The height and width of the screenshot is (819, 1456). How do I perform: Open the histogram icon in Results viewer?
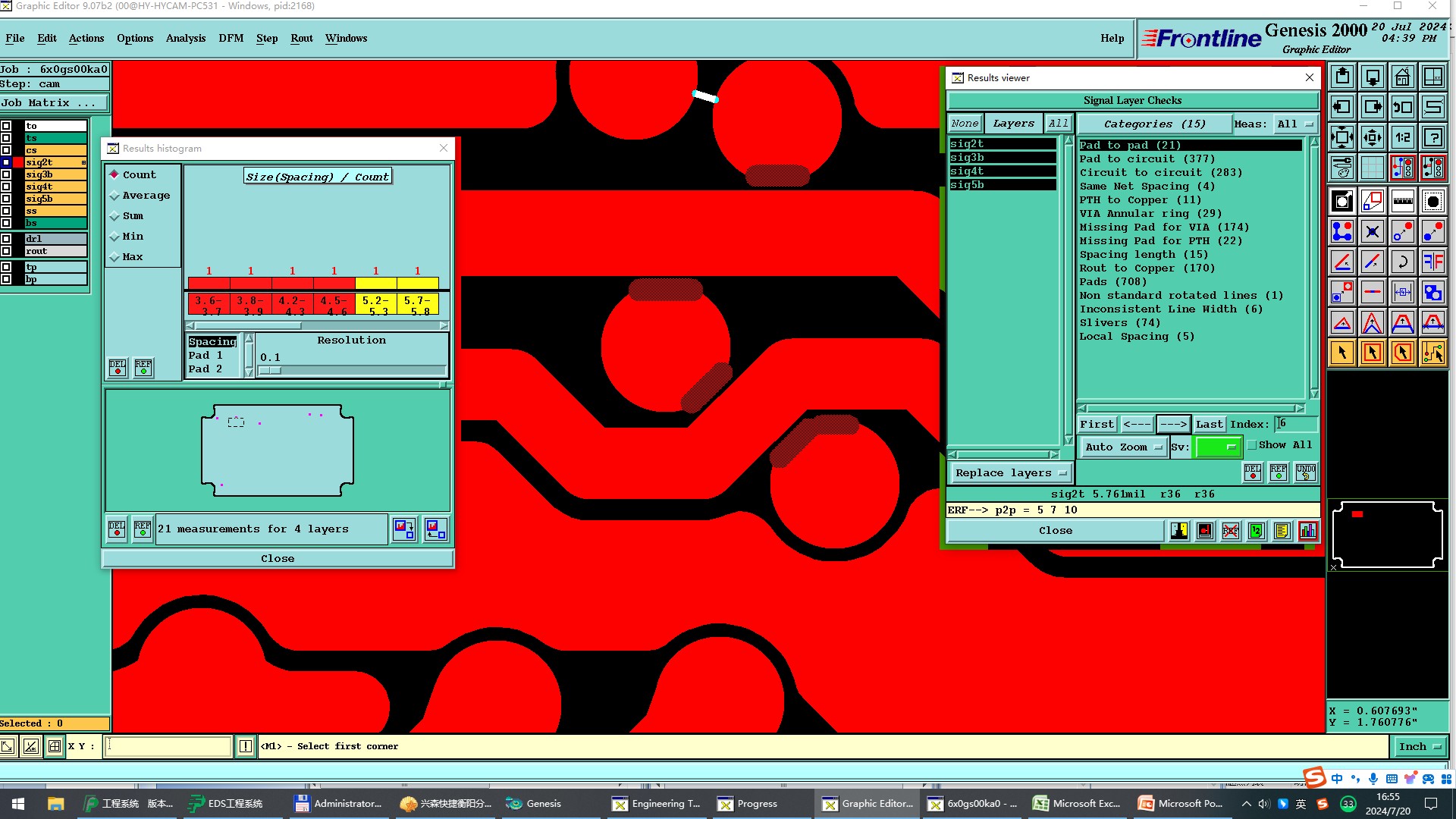1307,531
